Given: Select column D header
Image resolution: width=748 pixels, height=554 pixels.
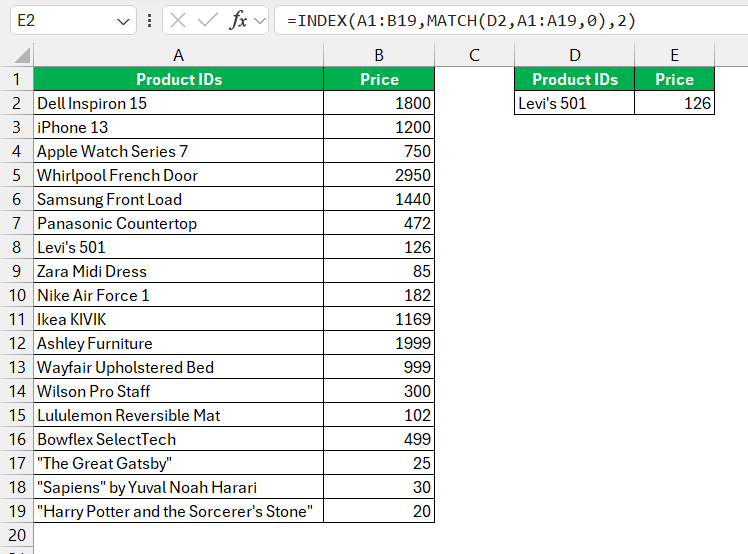Looking at the screenshot, I should [574, 55].
